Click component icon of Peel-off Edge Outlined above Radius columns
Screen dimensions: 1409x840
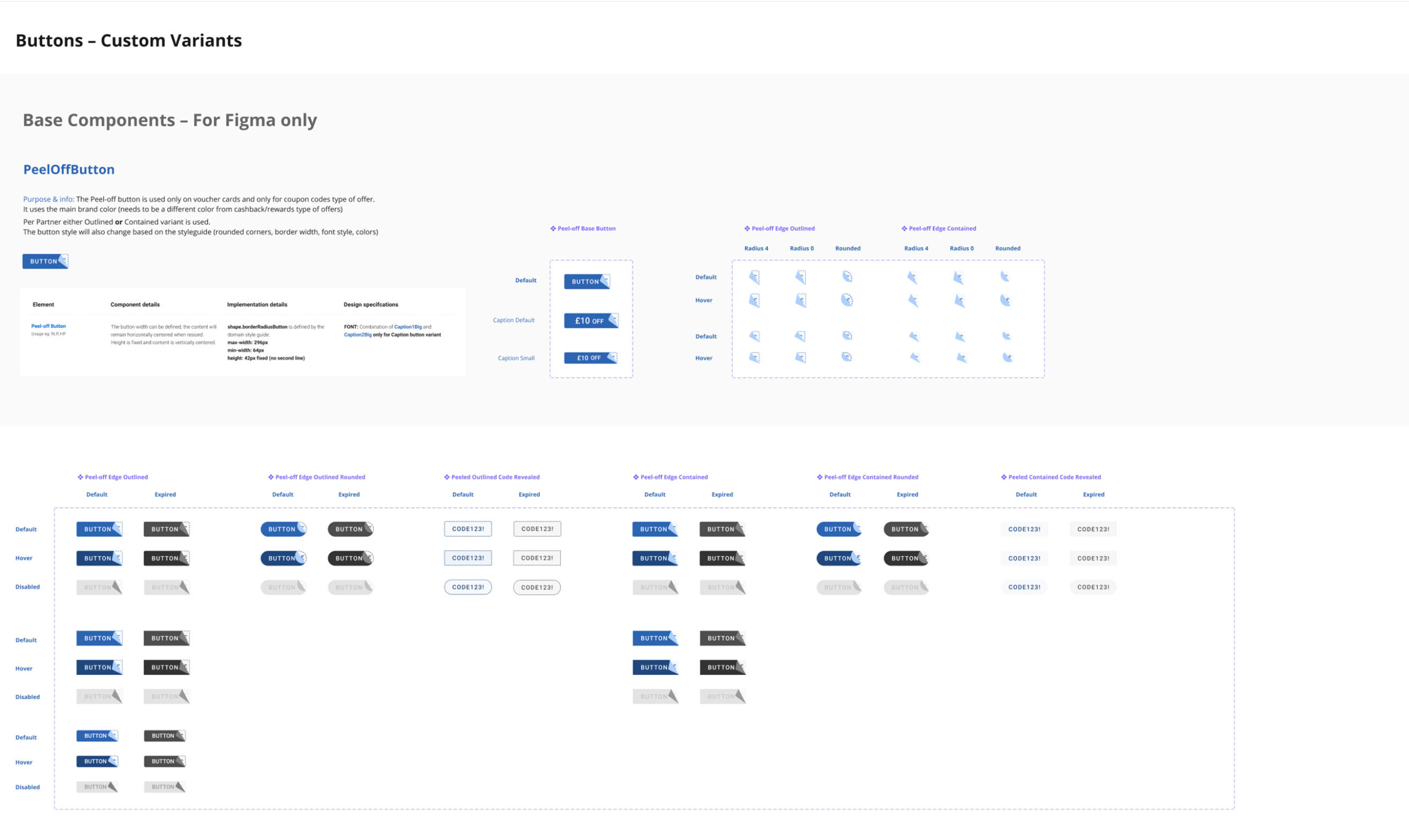point(747,229)
